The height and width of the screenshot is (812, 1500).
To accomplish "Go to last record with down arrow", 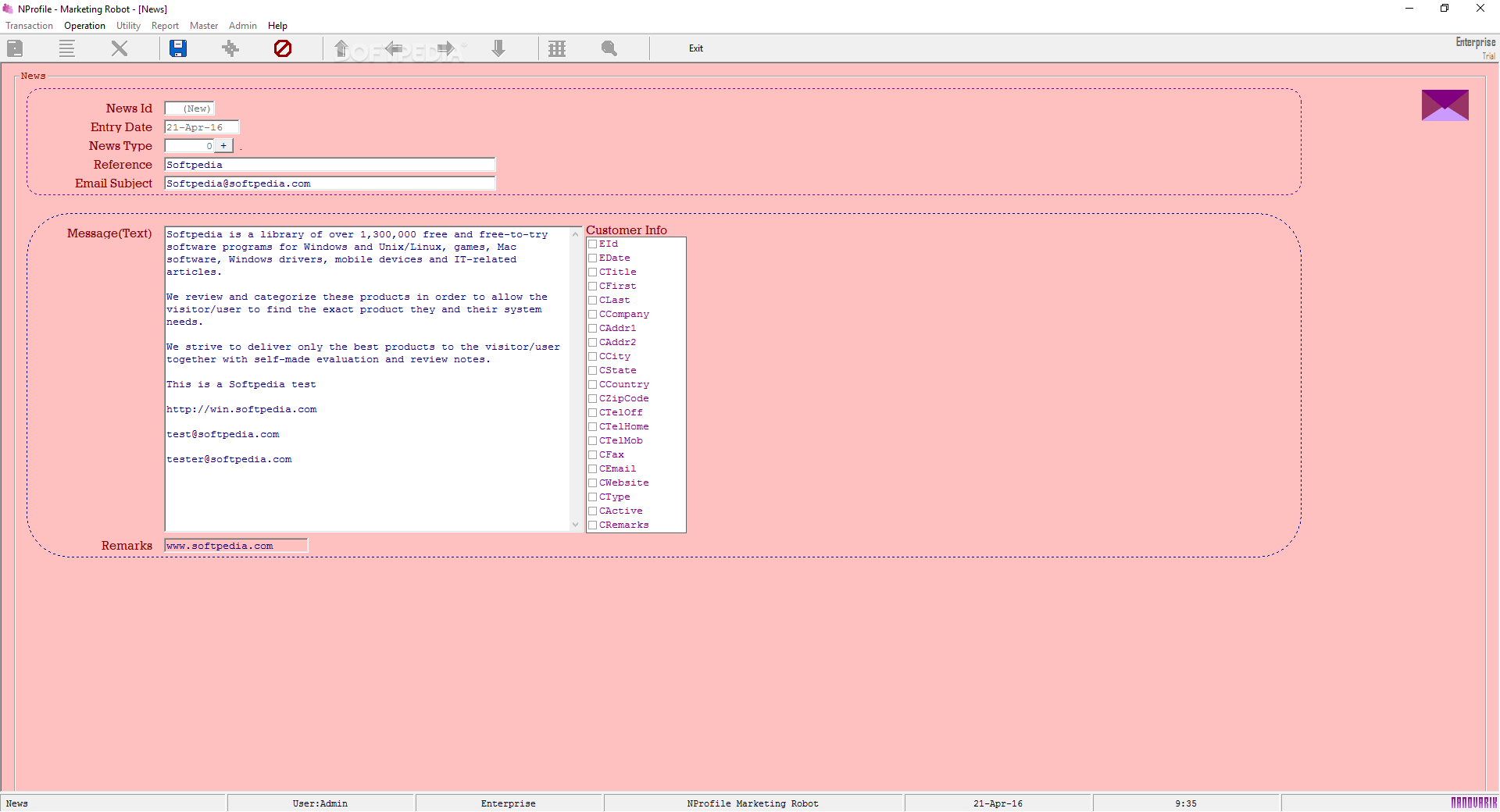I will click(498, 48).
